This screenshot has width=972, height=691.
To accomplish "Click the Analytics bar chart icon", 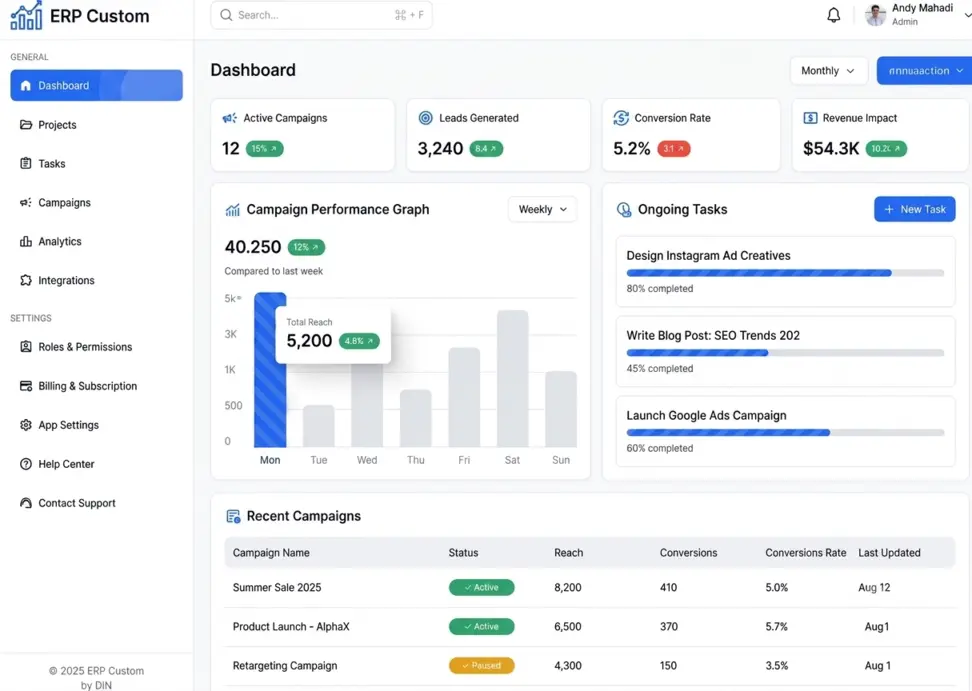I will [25, 242].
